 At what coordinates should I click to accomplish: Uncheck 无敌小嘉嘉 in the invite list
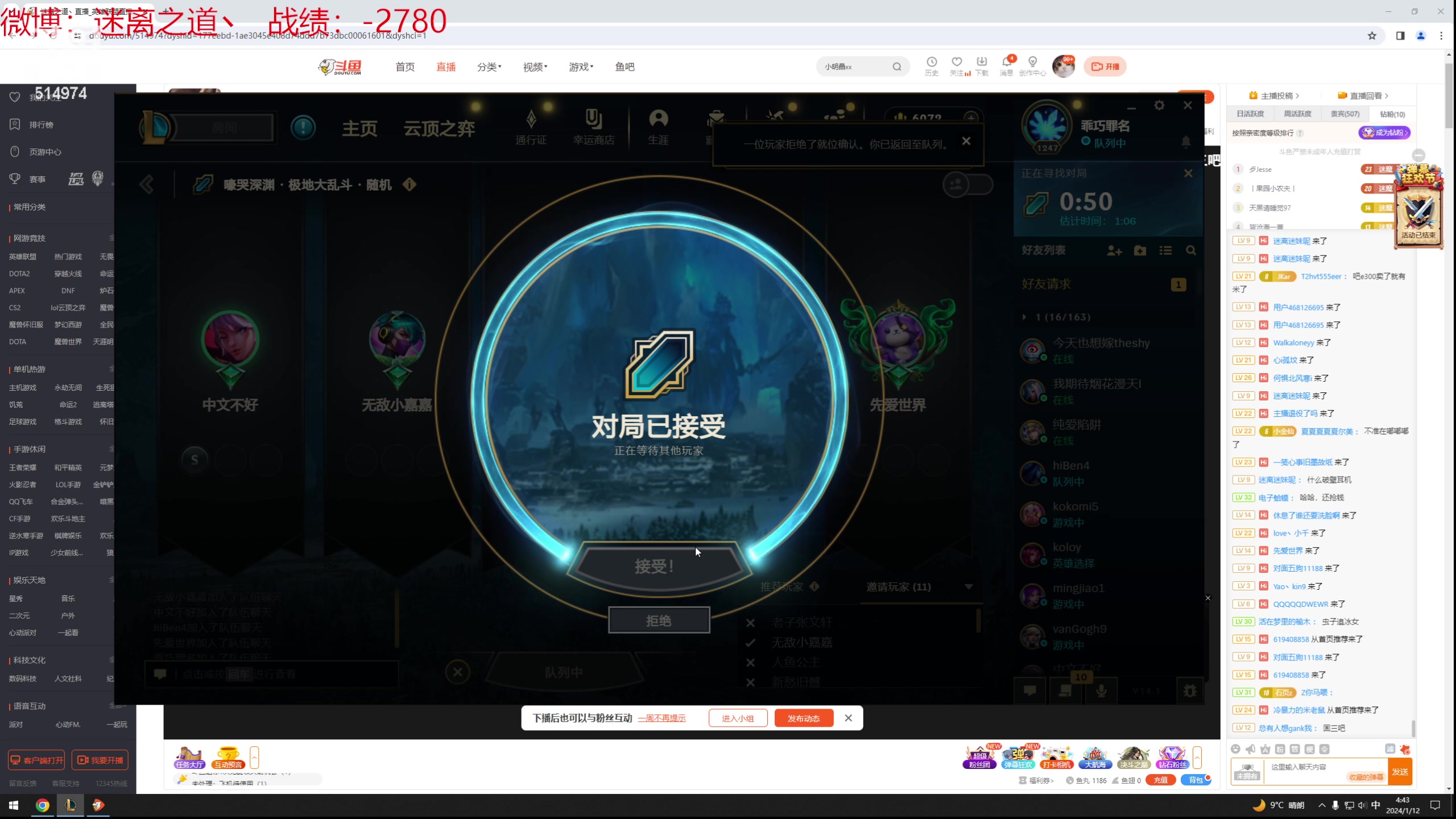pyautogui.click(x=750, y=642)
